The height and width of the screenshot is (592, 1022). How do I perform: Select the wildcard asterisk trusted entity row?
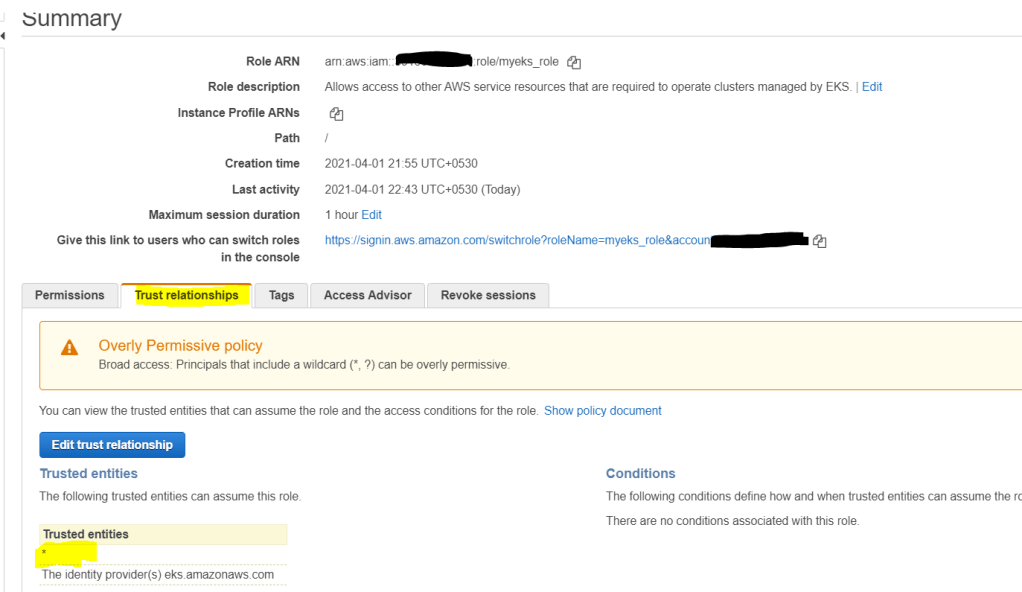[x=45, y=553]
